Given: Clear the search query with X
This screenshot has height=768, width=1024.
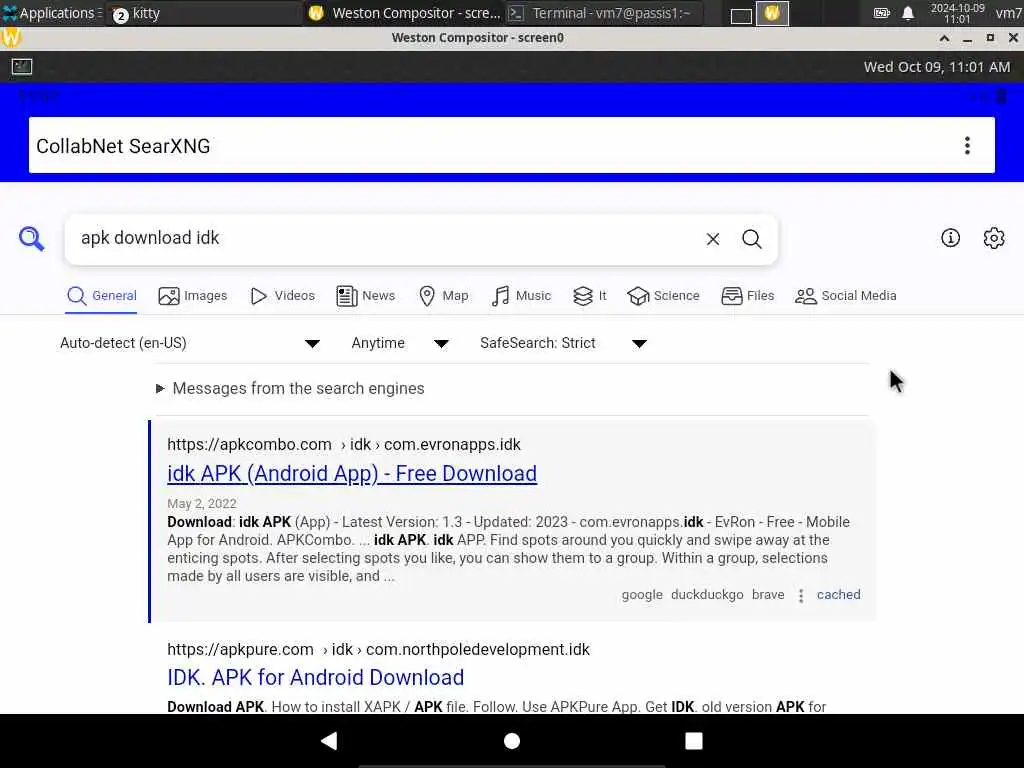Looking at the screenshot, I should pos(712,239).
